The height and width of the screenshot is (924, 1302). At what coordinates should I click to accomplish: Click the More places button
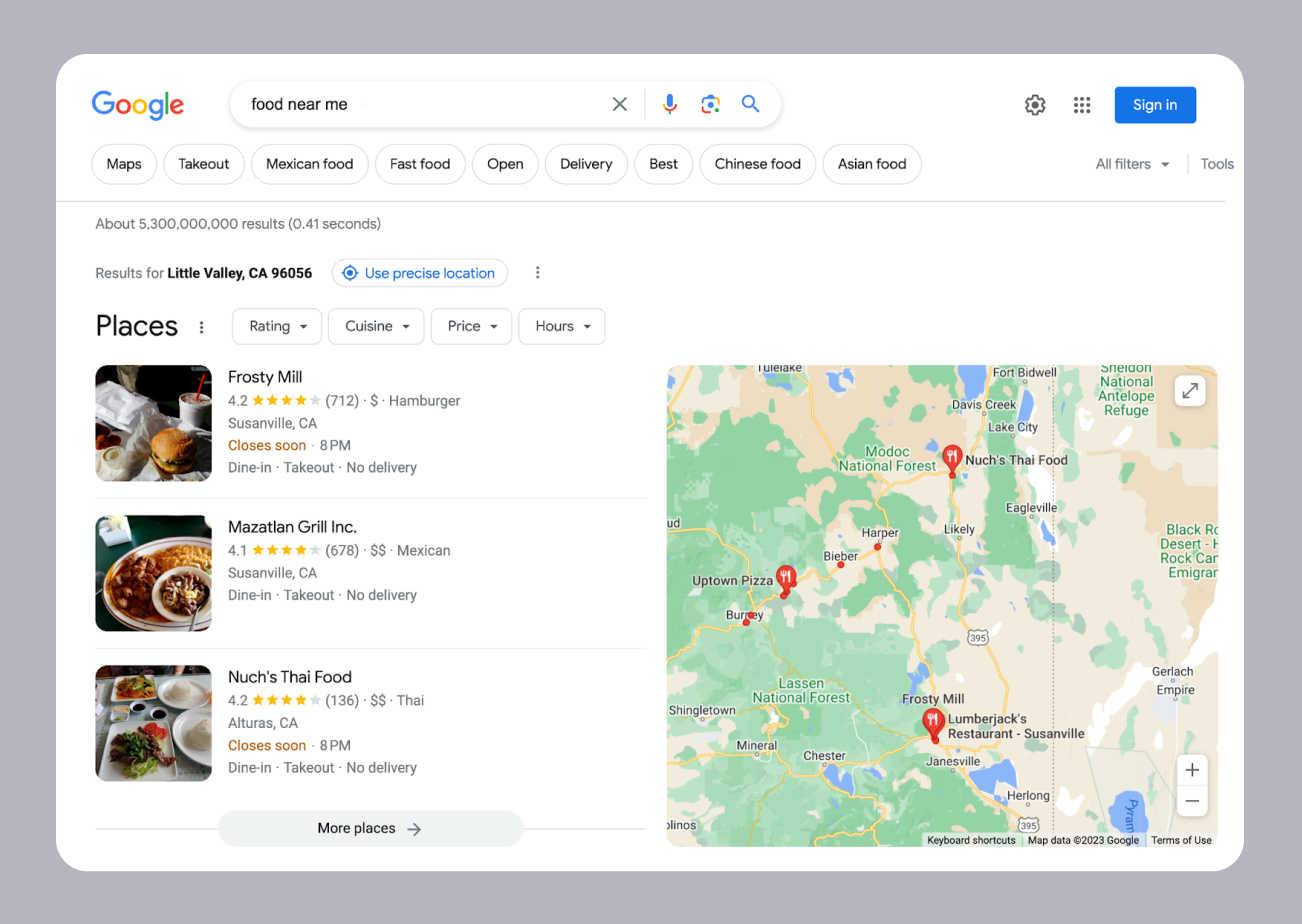click(x=370, y=828)
